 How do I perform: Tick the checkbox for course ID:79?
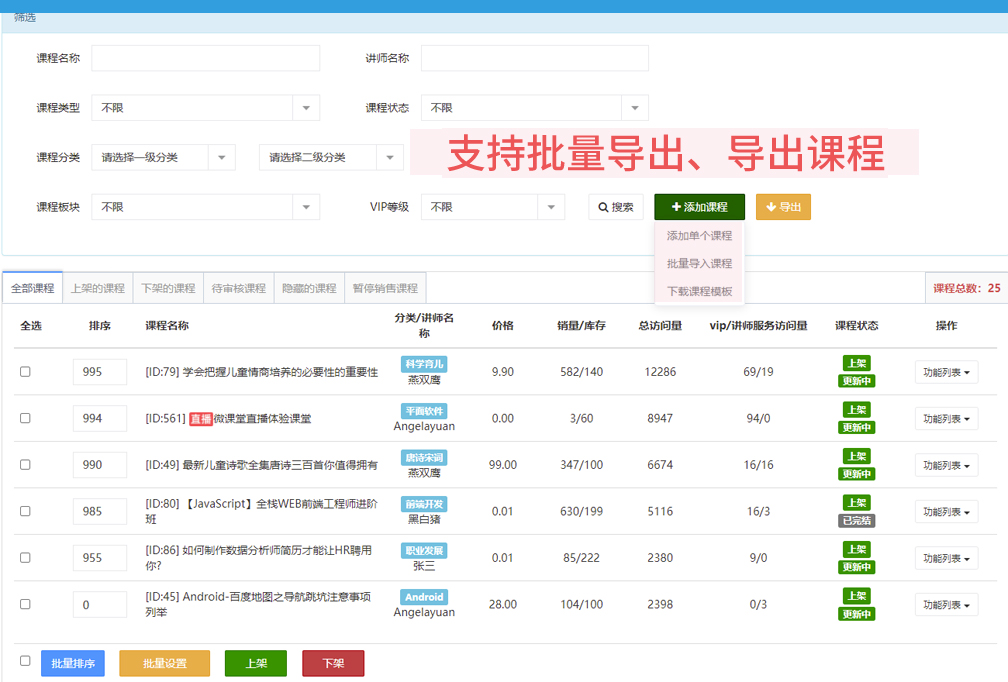click(25, 372)
